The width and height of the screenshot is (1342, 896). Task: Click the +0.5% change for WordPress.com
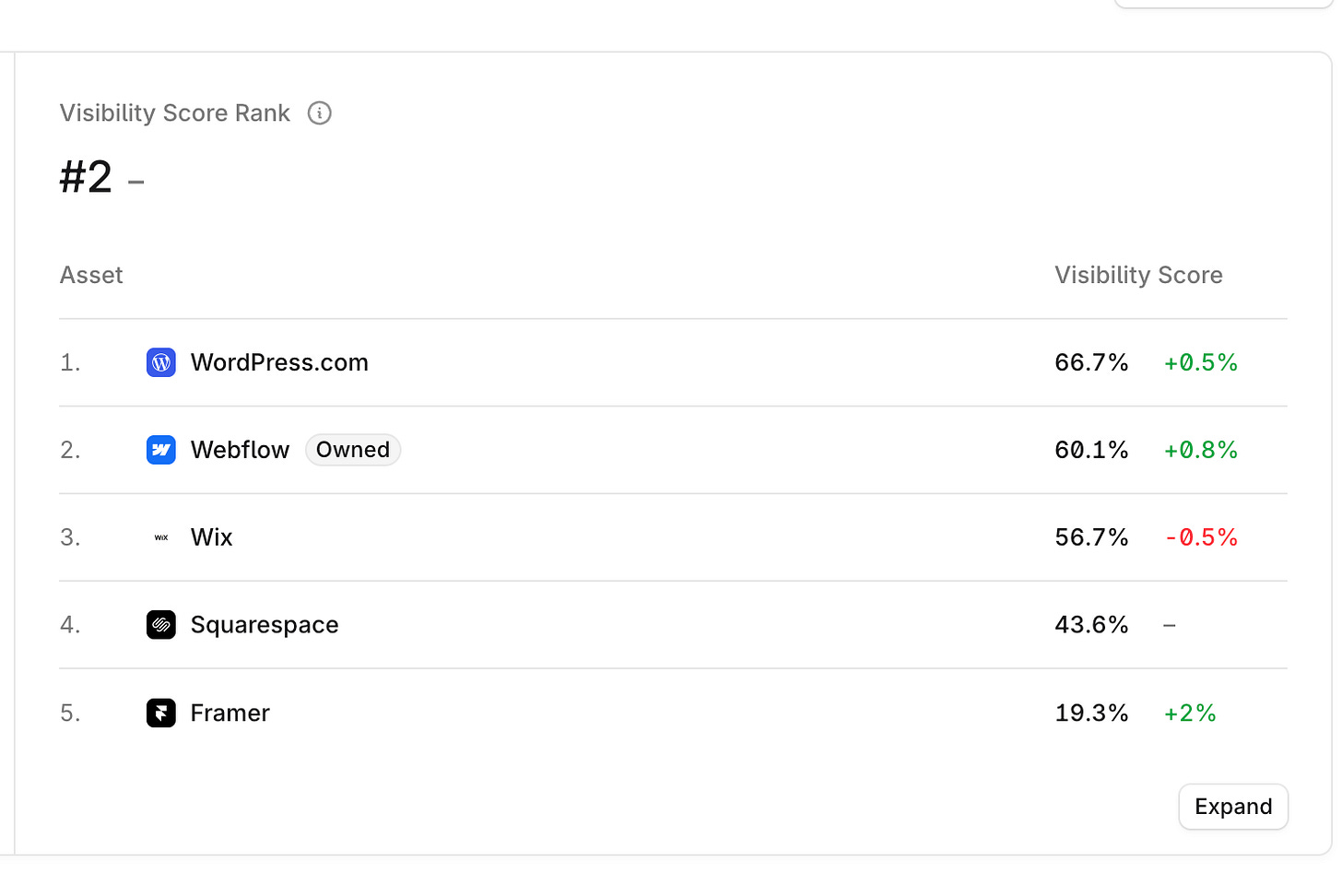tap(1200, 362)
